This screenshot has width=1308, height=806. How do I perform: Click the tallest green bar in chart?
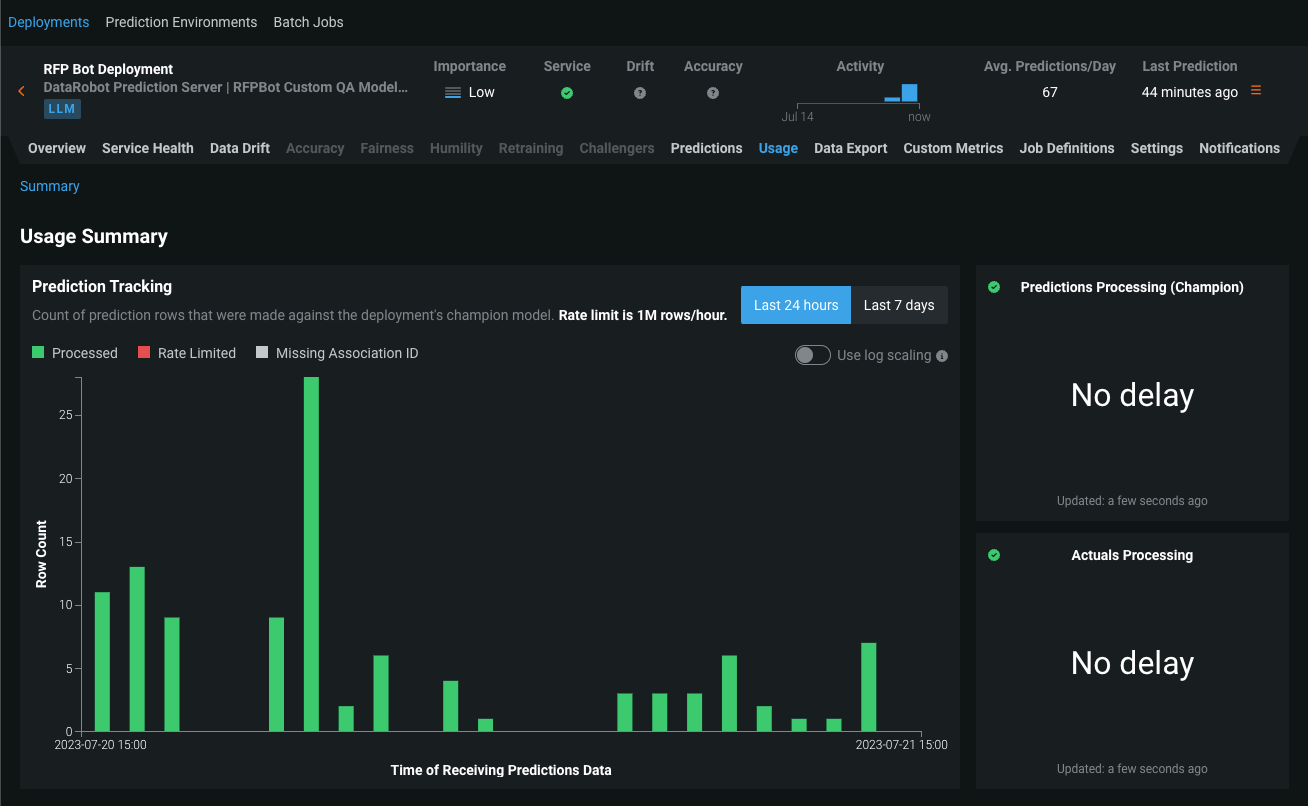[311, 553]
